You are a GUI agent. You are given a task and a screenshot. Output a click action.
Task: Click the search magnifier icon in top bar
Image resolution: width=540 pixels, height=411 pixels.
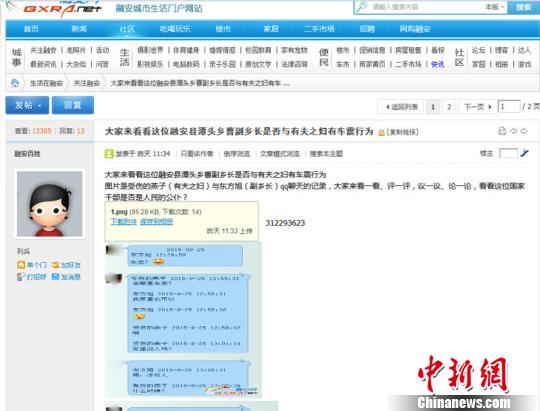coord(361,7)
